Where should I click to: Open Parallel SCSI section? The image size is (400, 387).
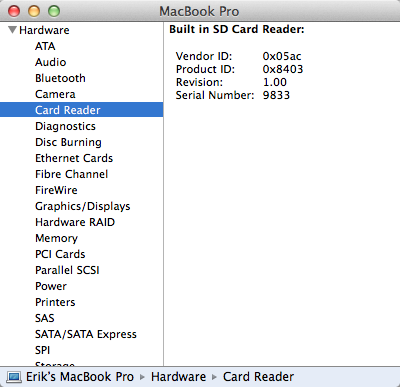coord(67,270)
